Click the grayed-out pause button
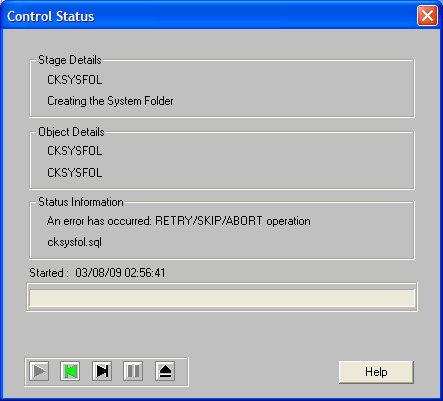This screenshot has height=401, width=443. pyautogui.click(x=133, y=371)
